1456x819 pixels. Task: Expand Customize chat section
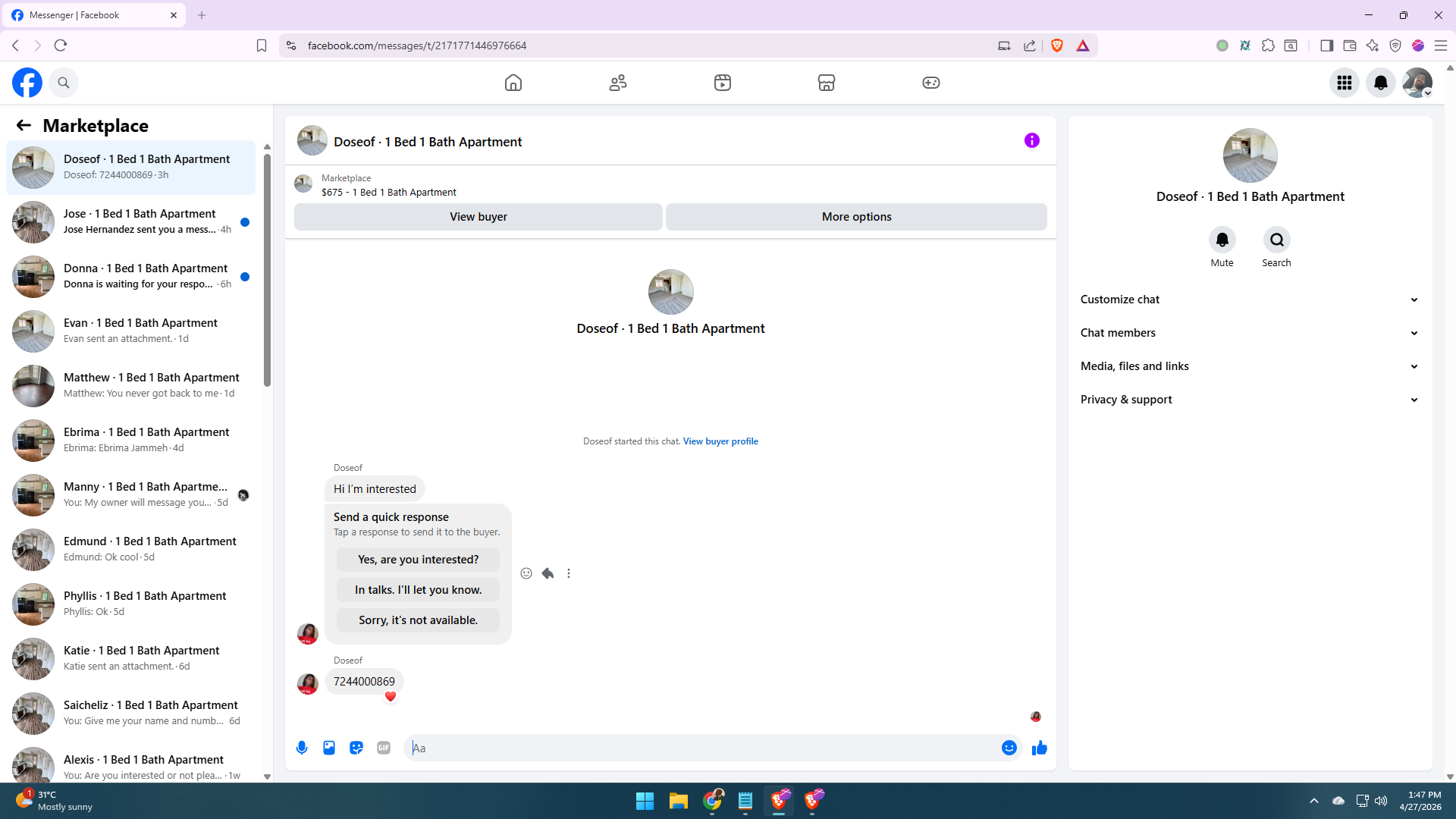[1250, 300]
